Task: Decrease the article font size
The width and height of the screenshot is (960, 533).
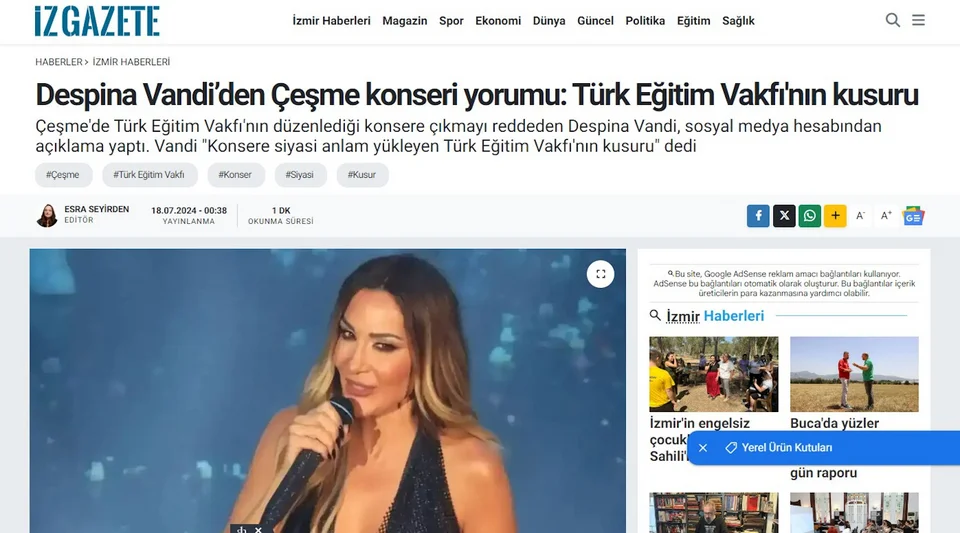Action: tap(860, 216)
